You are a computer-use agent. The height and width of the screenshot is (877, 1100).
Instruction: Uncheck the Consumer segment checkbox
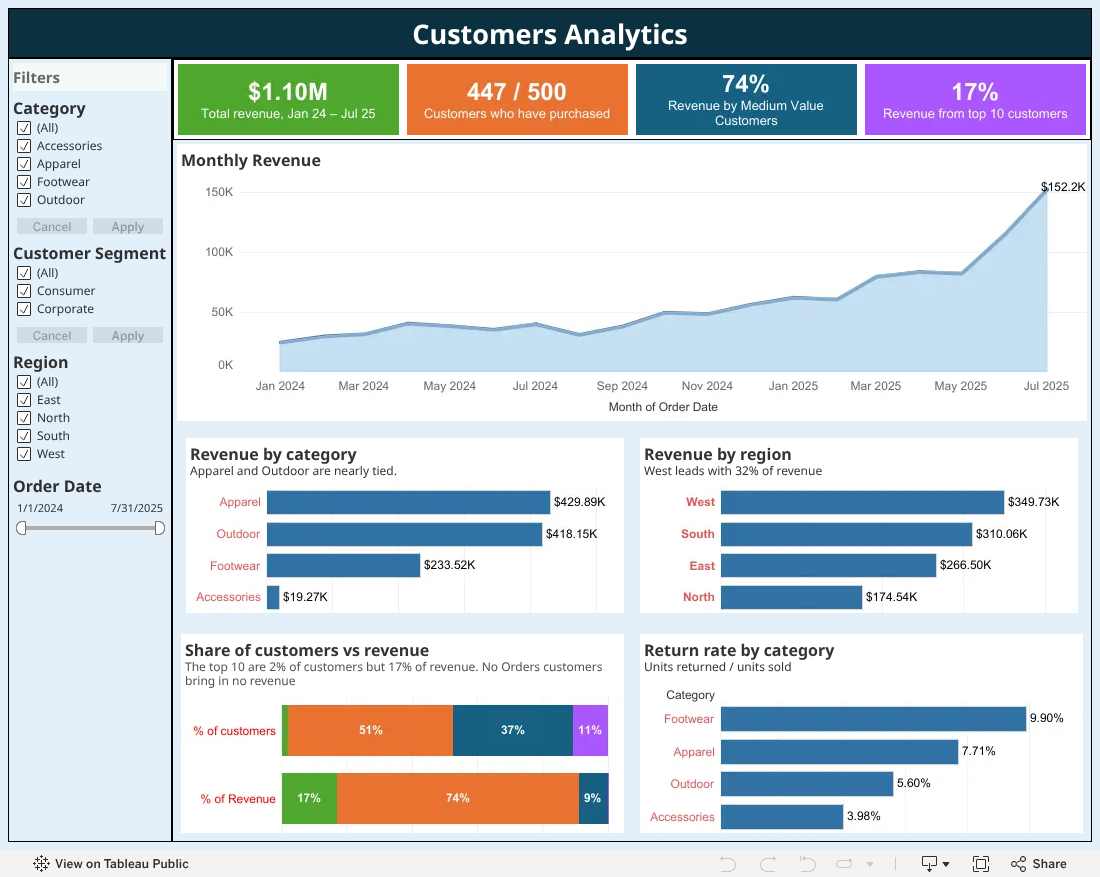[x=24, y=290]
